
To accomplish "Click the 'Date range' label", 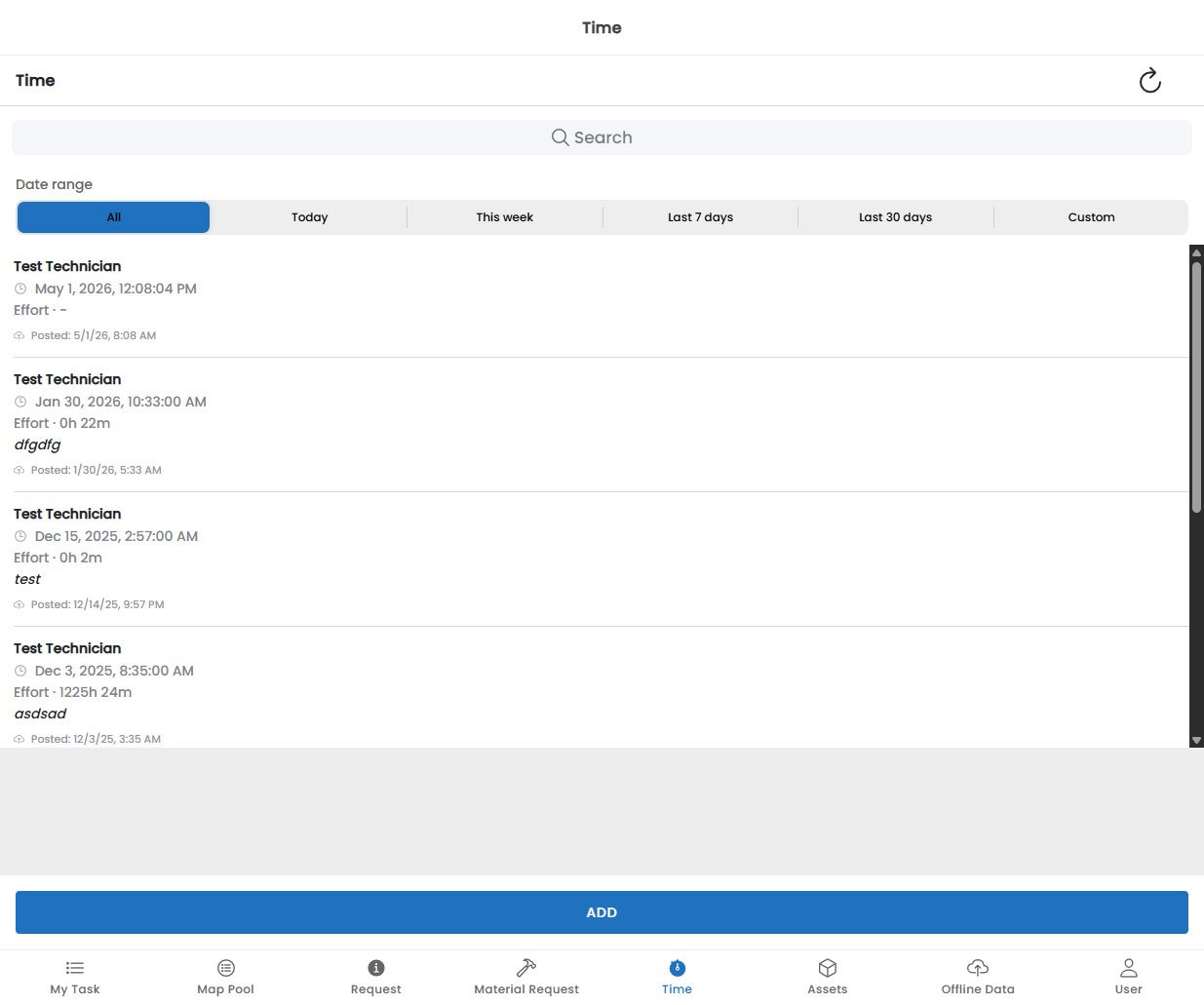I will [x=54, y=184].
